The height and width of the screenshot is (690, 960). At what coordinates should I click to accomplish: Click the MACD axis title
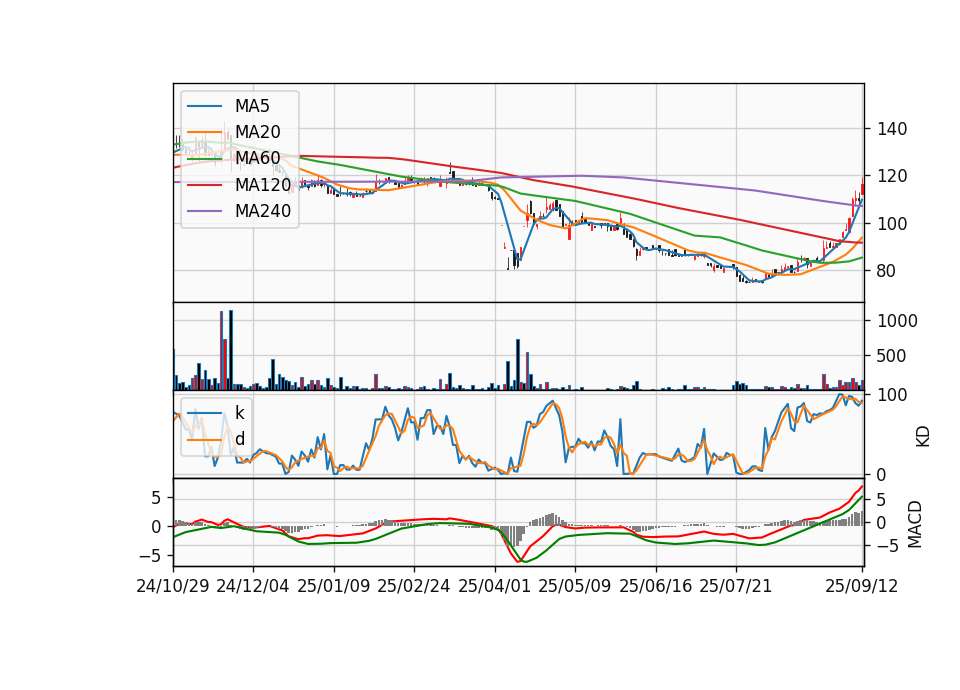915,524
